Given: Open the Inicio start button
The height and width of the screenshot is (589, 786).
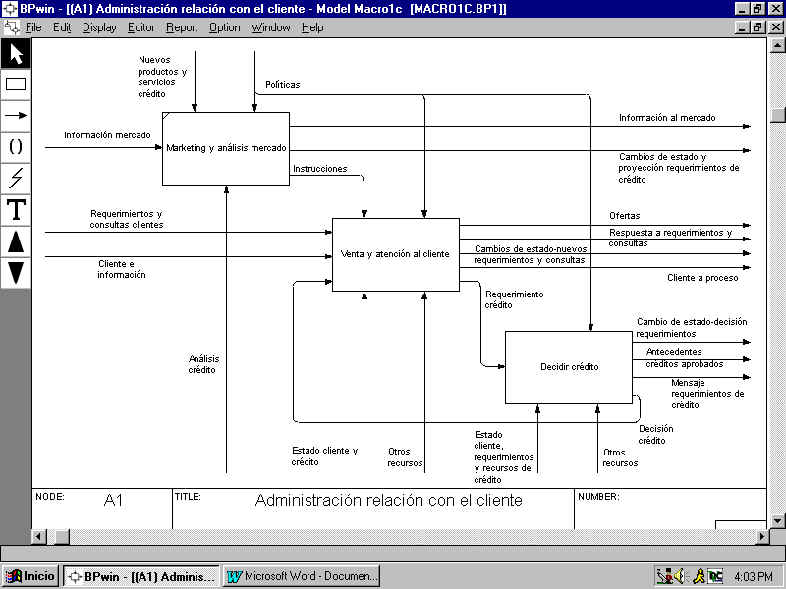Looking at the screenshot, I should (x=32, y=576).
